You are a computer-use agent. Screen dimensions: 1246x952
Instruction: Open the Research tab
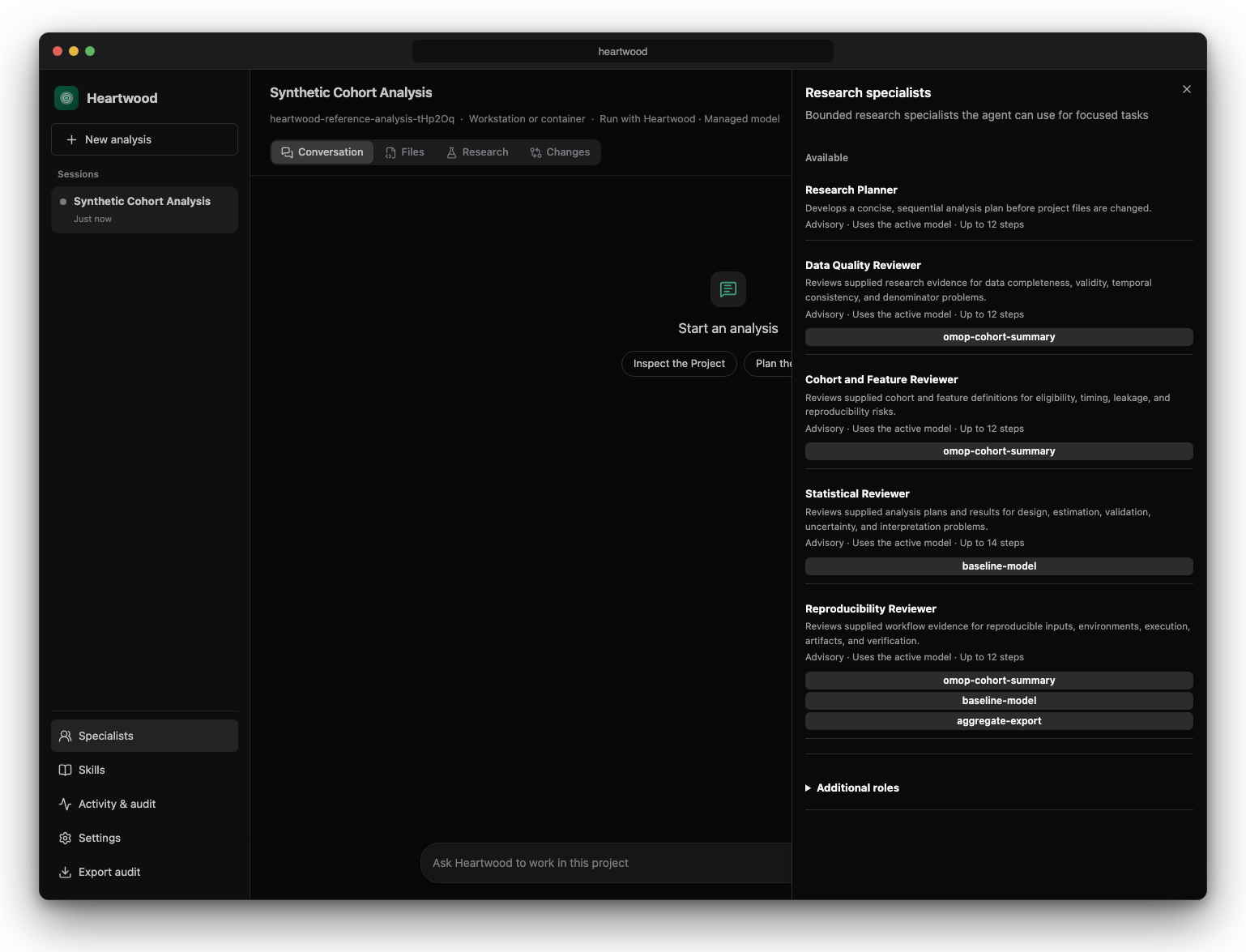(x=478, y=152)
